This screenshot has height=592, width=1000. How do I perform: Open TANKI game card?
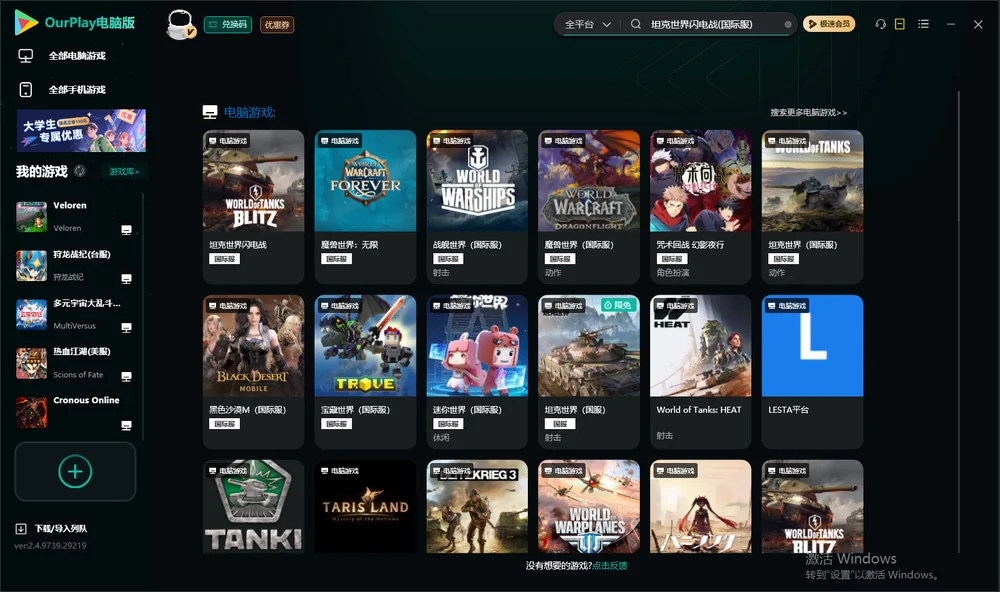pos(253,507)
